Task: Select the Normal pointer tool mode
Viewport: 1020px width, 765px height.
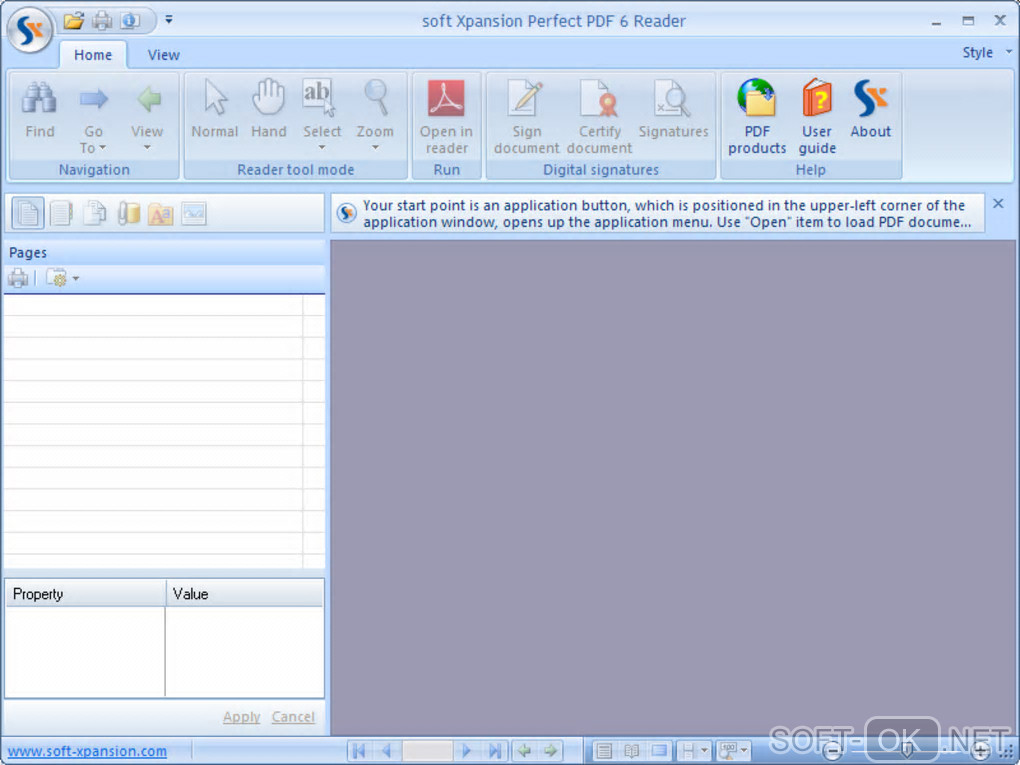Action: (x=215, y=111)
